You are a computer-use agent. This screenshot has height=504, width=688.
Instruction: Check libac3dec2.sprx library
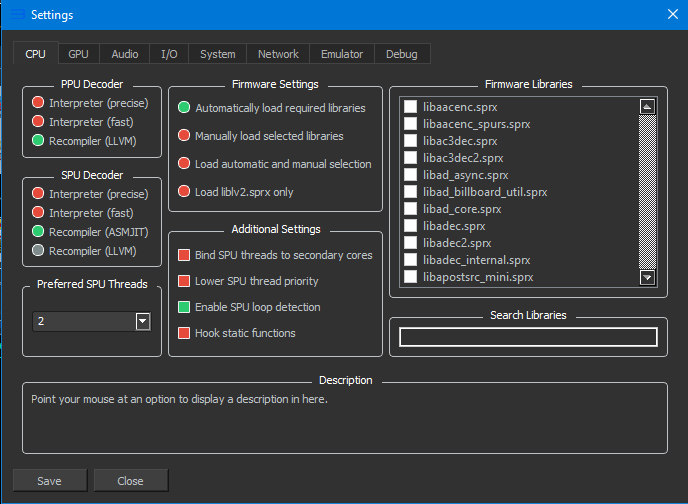click(410, 157)
